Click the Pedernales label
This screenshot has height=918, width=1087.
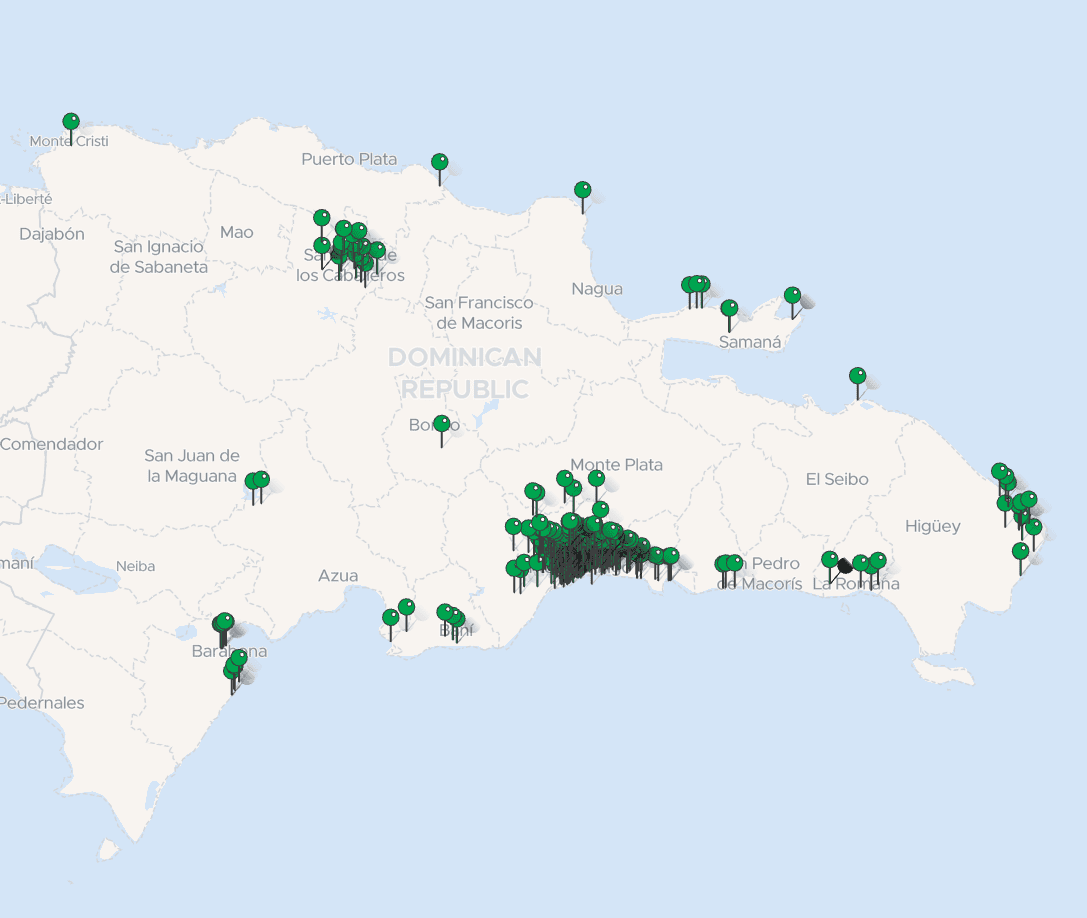[42, 703]
